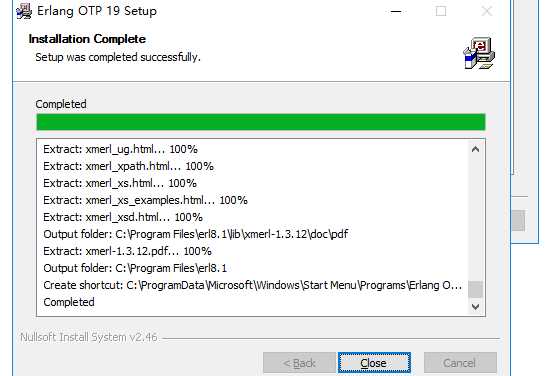The image size is (552, 376).
Task: Click the disabled Back button
Action: coord(299,363)
